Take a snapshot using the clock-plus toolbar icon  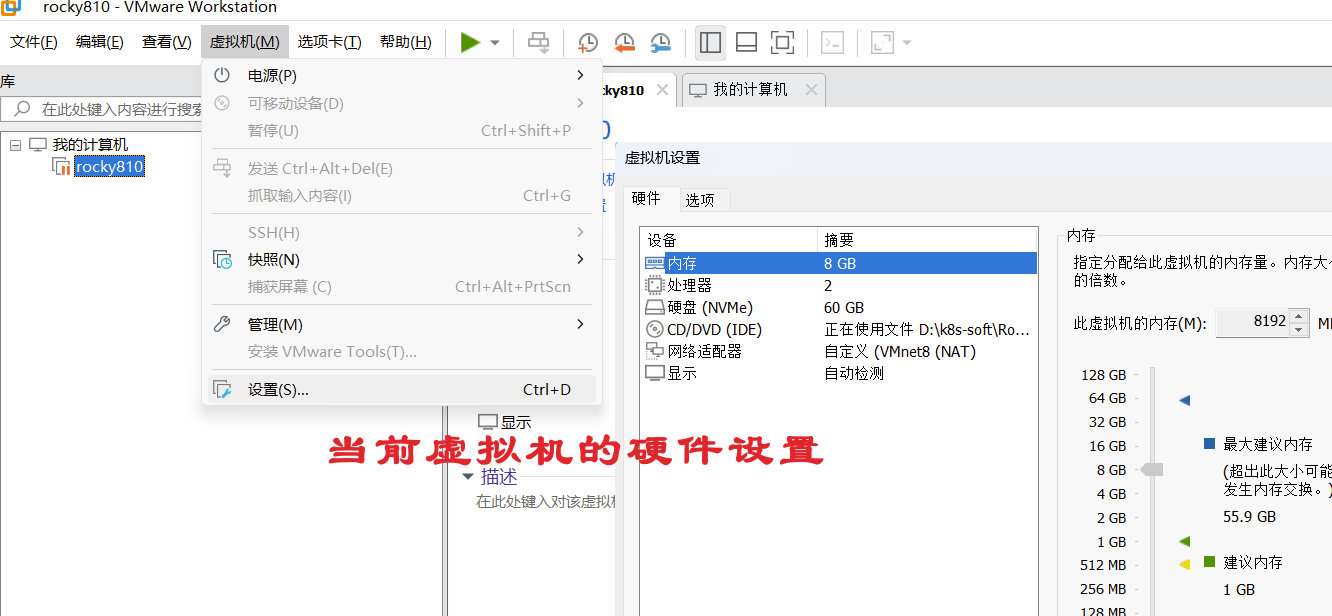[x=588, y=42]
